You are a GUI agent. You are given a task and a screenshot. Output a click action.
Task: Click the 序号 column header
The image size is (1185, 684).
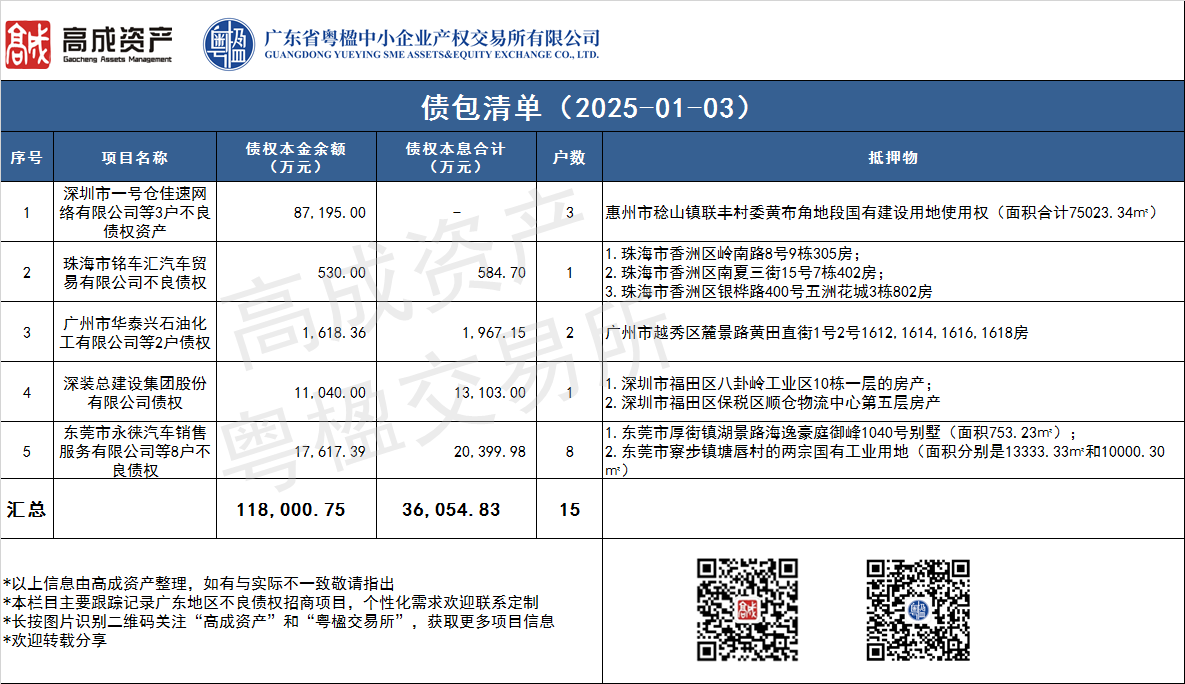pos(26,157)
